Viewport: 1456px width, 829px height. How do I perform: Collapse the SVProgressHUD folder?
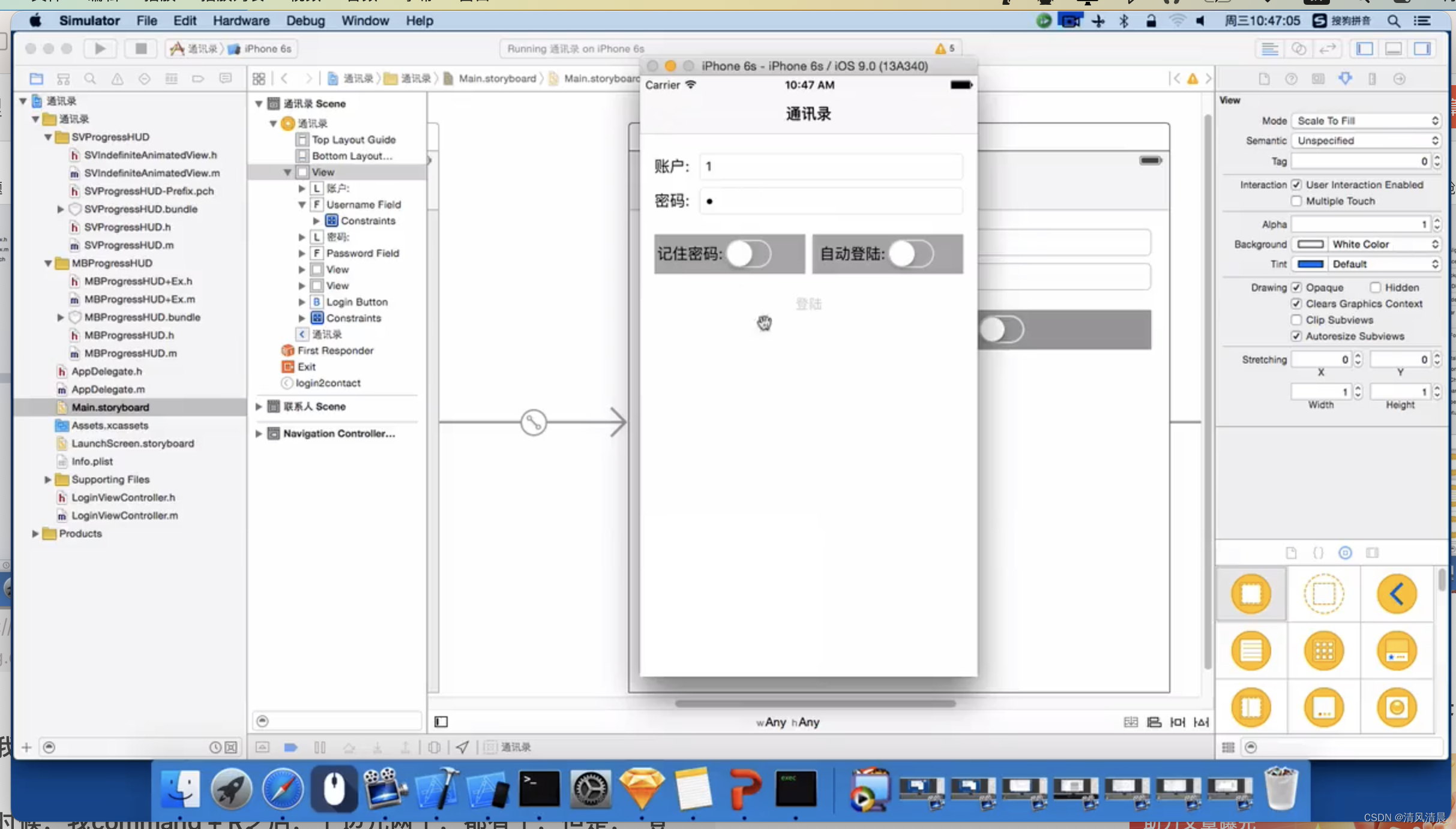pos(48,137)
